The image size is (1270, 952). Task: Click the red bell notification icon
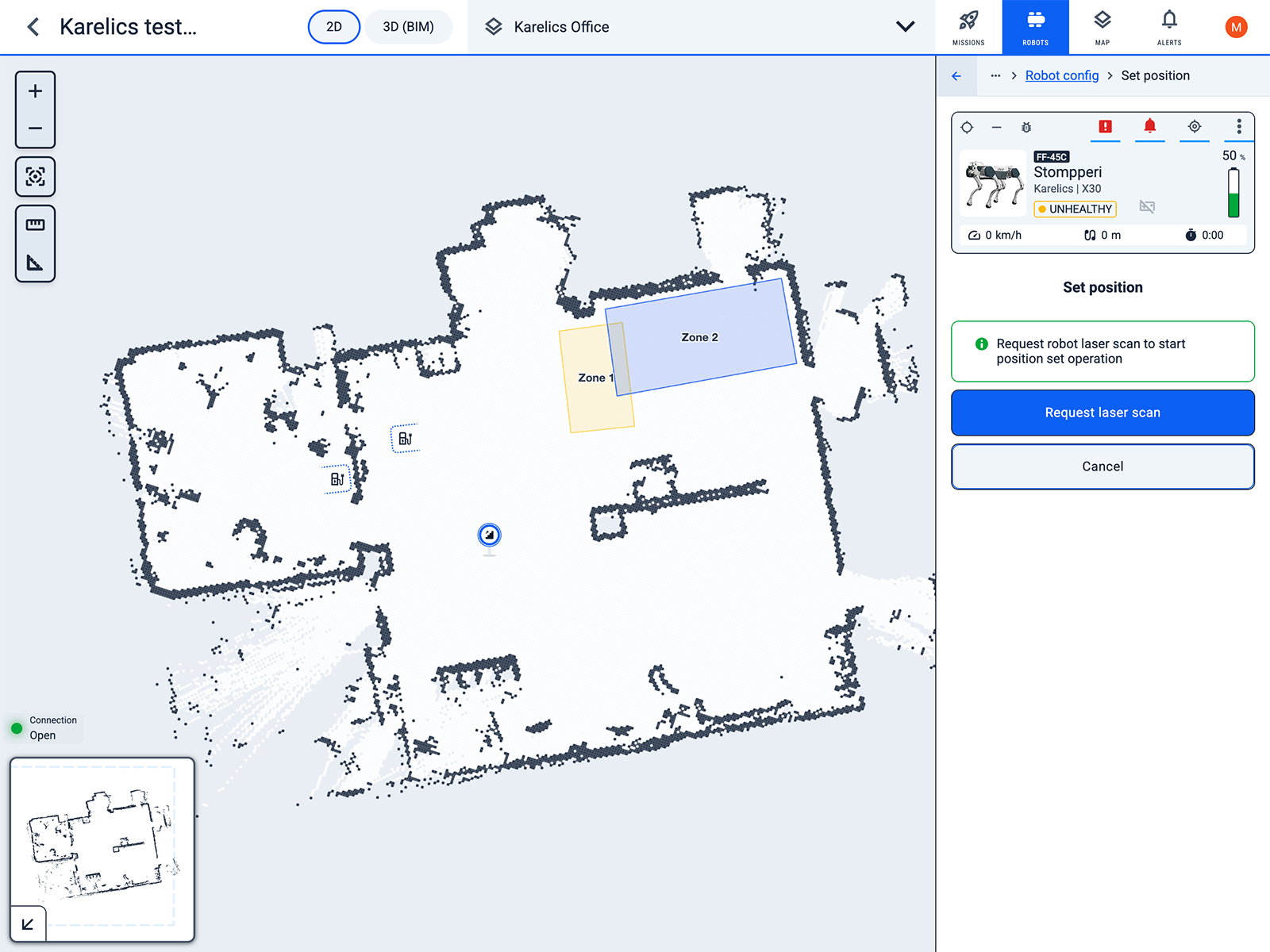pos(1149,127)
